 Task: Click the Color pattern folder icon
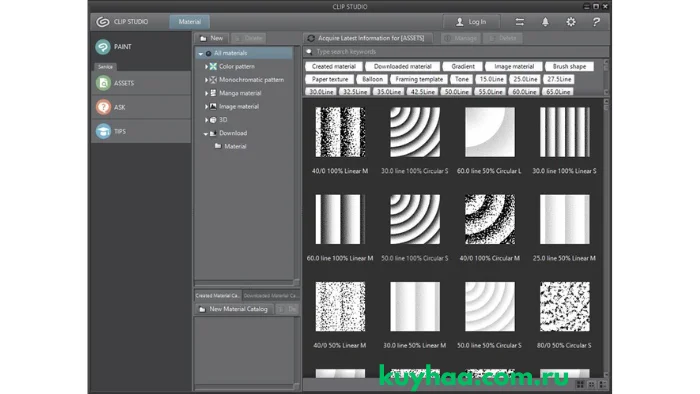tap(213, 66)
